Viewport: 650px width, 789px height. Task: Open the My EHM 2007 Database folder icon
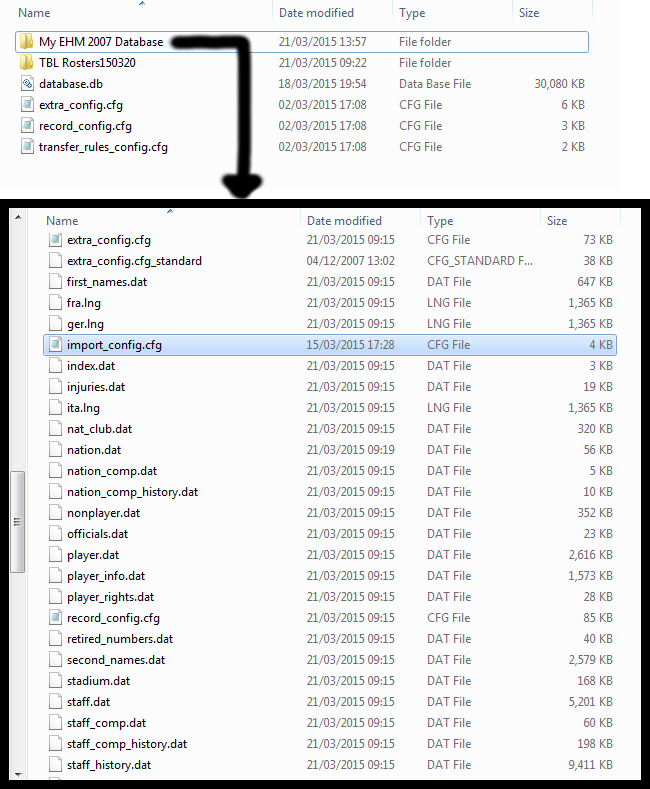pos(27,42)
